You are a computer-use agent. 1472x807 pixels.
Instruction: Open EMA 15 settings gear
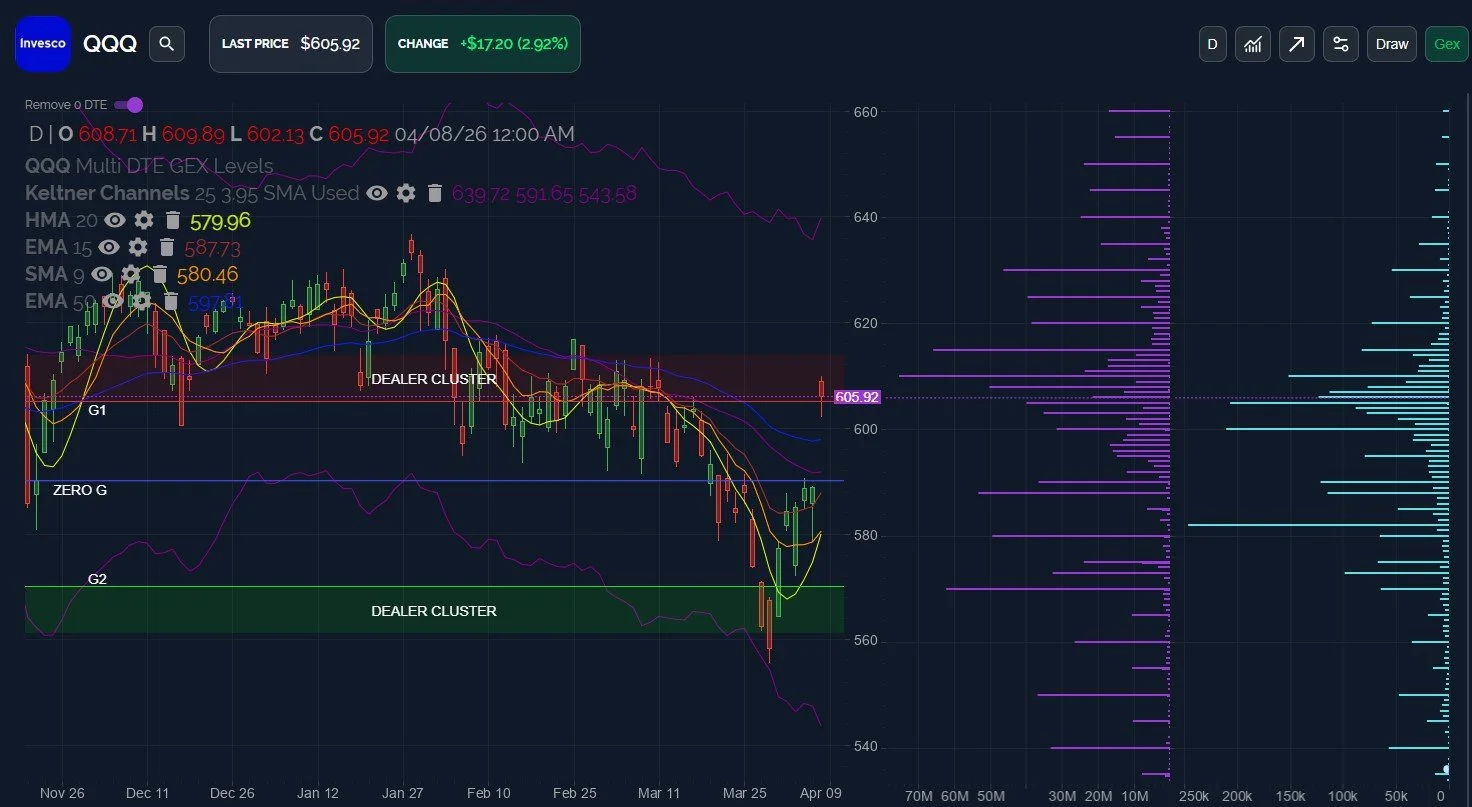[138, 247]
